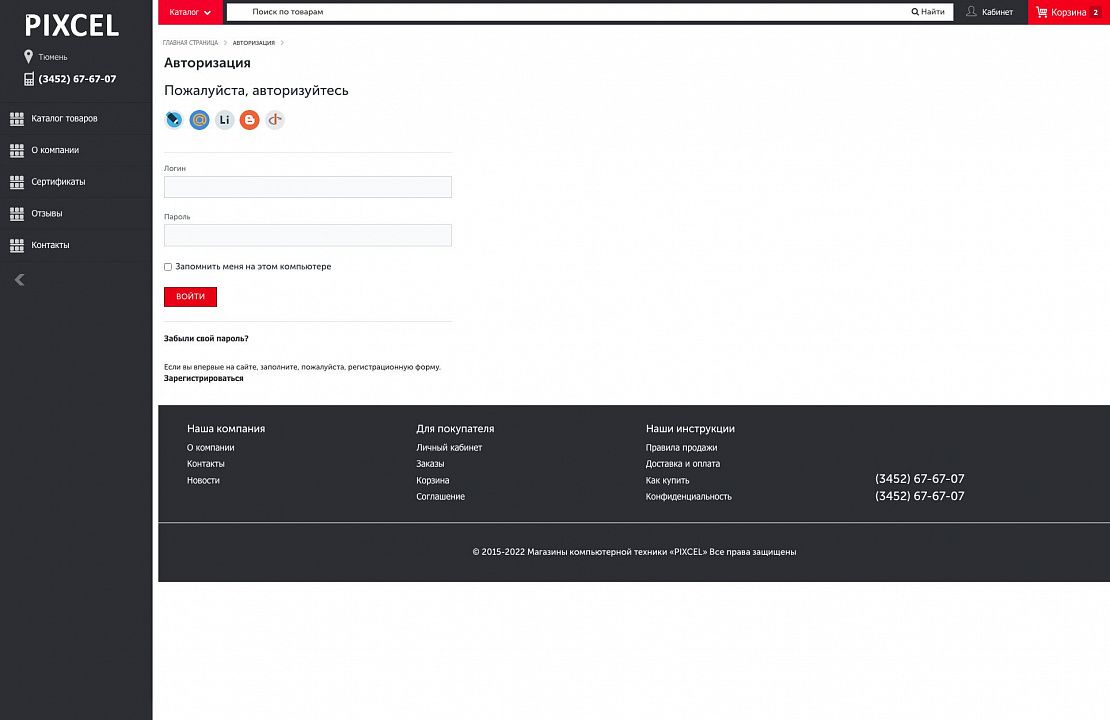Click the Найти search button
1110x720 pixels.
tap(928, 12)
